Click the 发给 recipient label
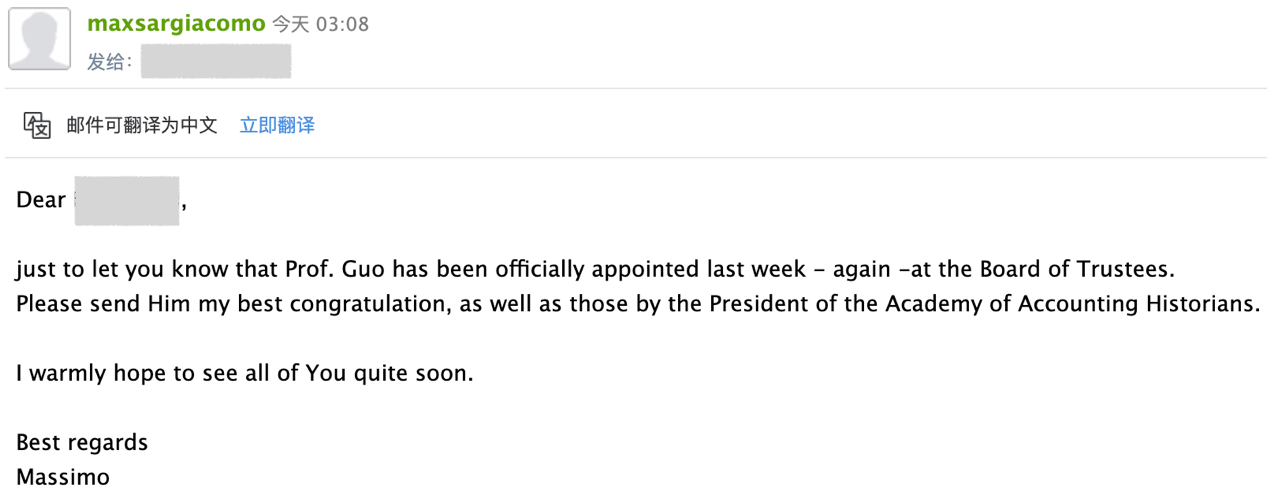Screen dimensions: 1267x499 click(109, 62)
